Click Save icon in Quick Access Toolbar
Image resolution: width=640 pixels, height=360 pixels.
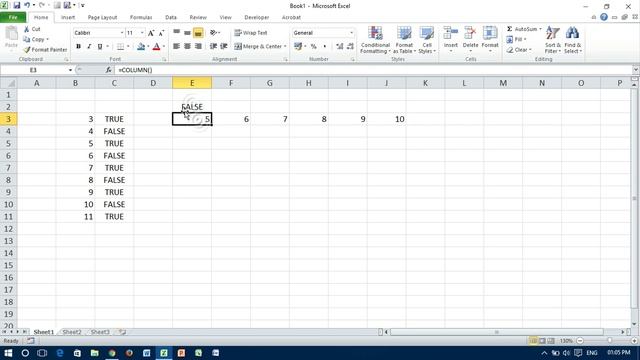(x=17, y=5)
